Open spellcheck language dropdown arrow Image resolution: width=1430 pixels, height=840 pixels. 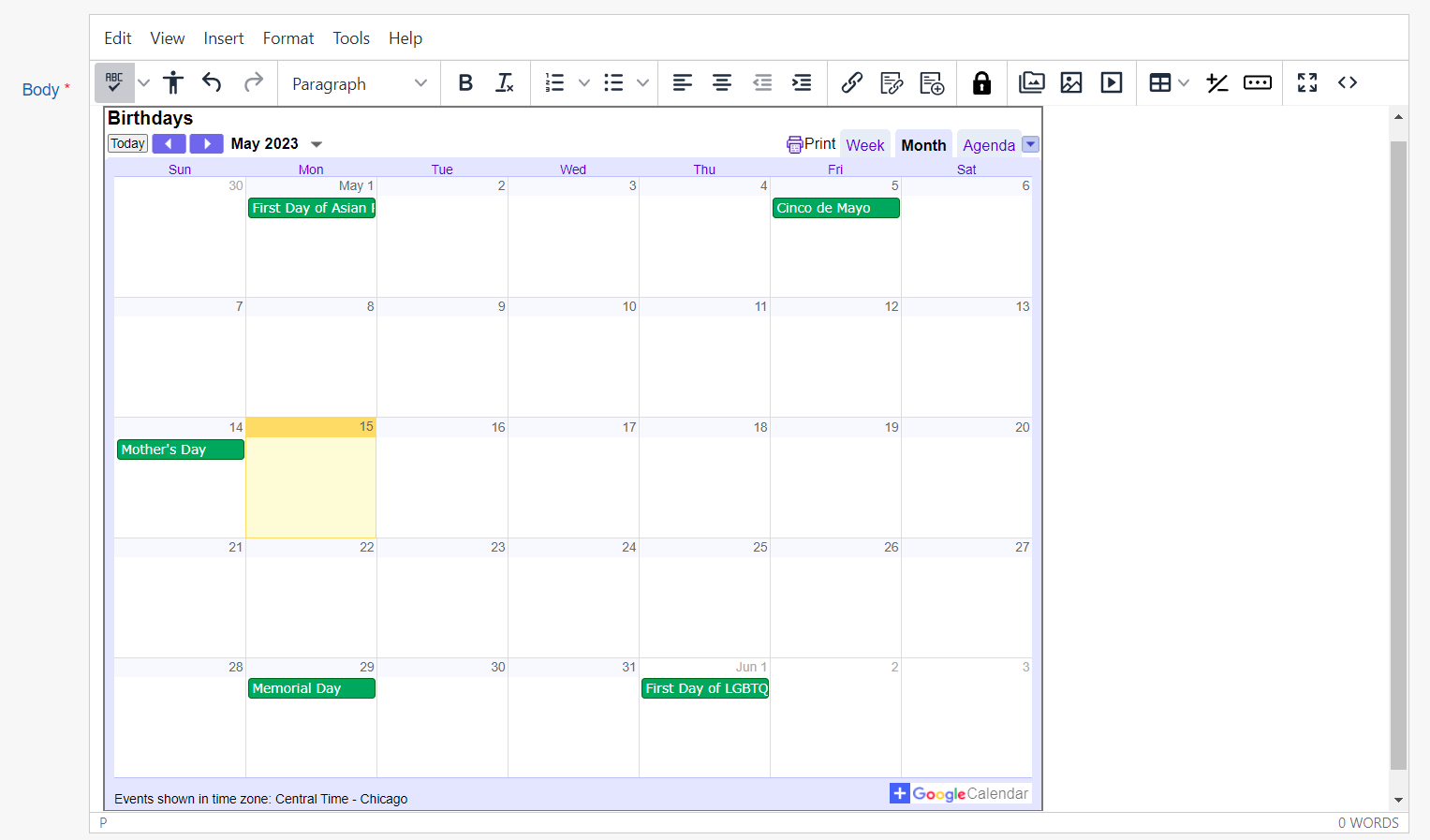point(143,82)
